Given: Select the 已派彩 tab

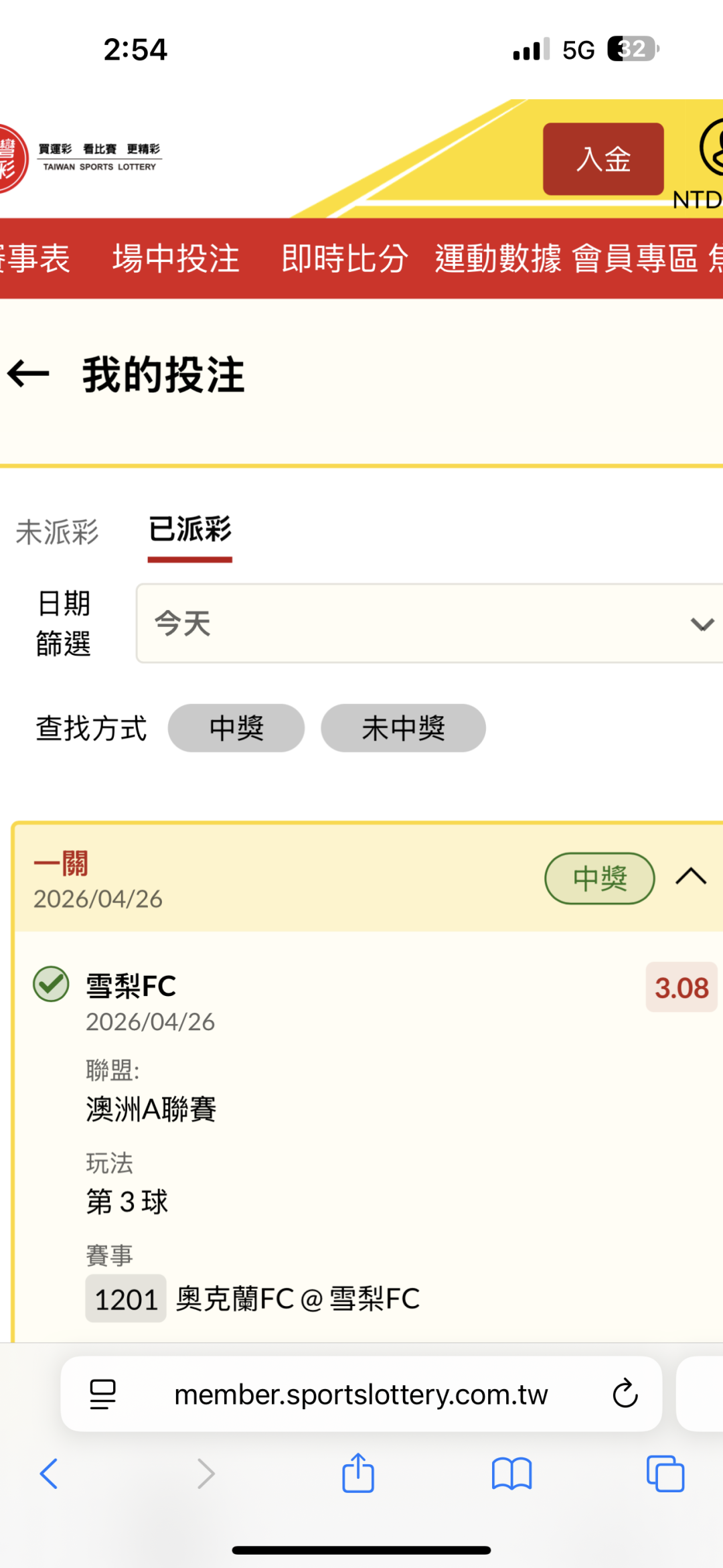Looking at the screenshot, I should tap(190, 530).
